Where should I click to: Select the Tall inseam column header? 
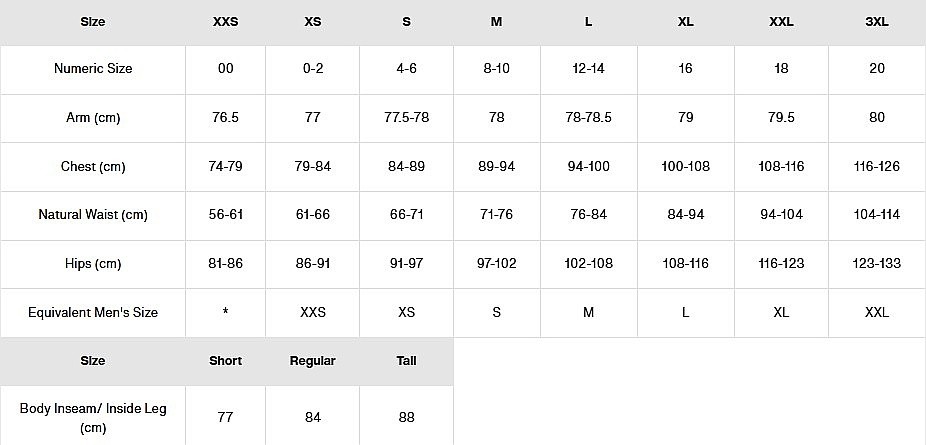(x=406, y=361)
